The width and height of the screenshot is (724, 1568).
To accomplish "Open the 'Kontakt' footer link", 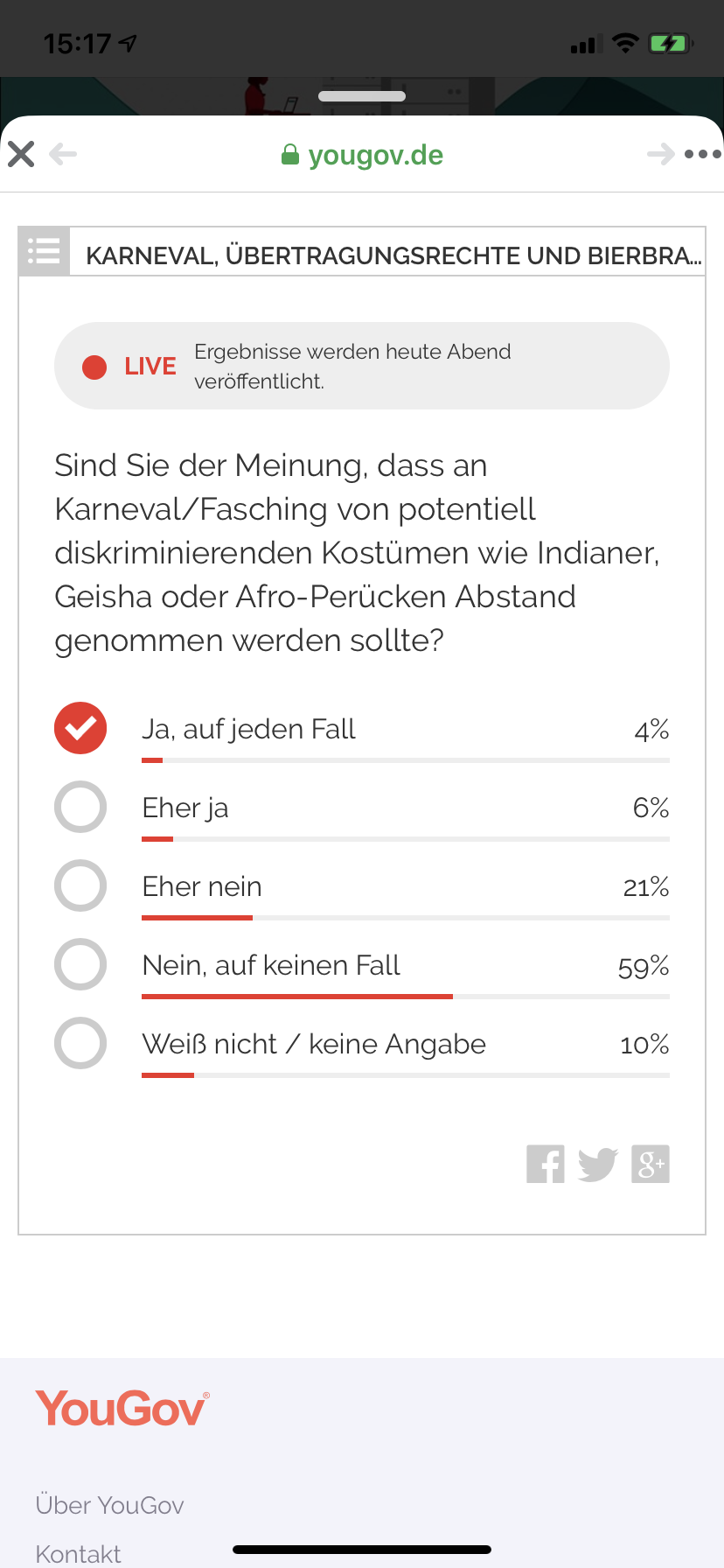I will tap(79, 1554).
